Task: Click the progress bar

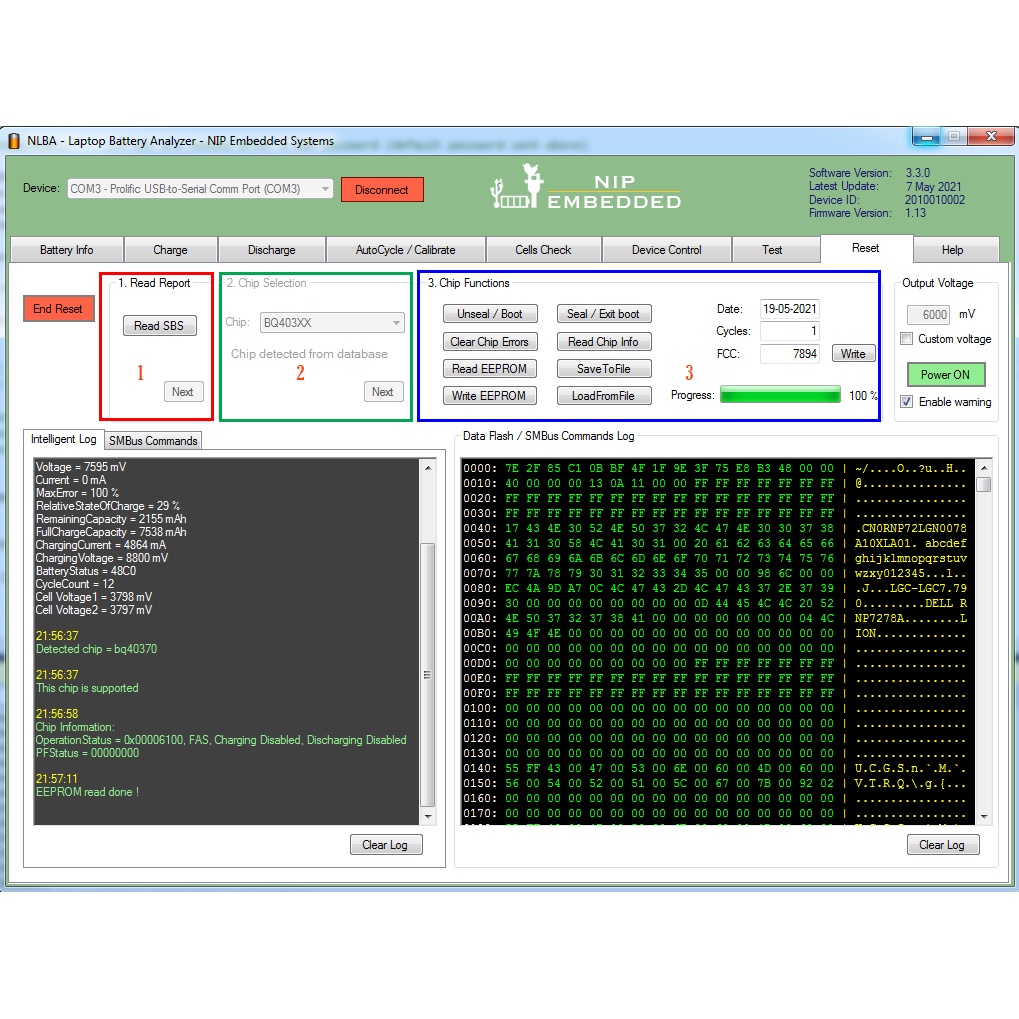Action: tap(780, 396)
